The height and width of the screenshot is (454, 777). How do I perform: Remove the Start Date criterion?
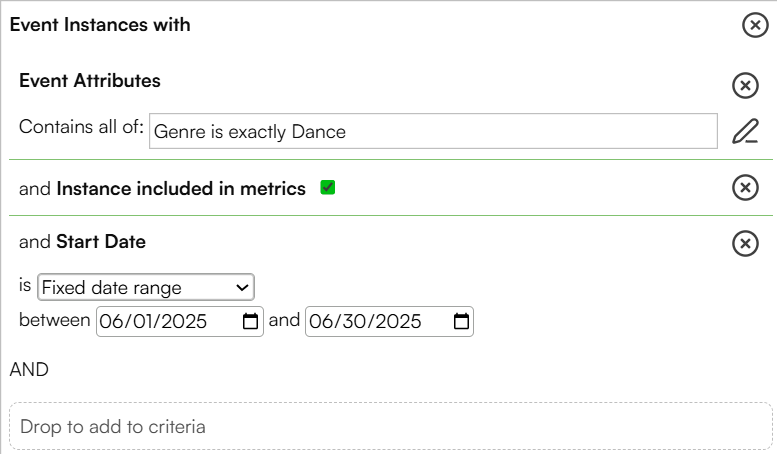point(745,243)
